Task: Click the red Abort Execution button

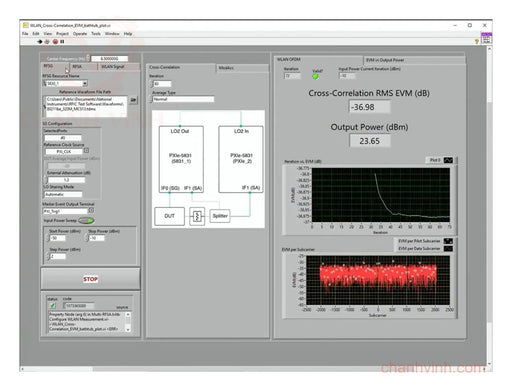Action: tap(55, 42)
